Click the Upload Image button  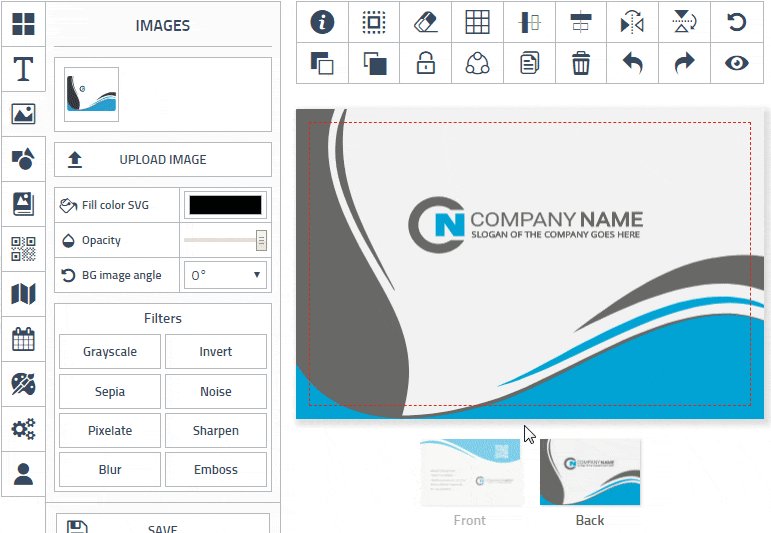pos(163,160)
